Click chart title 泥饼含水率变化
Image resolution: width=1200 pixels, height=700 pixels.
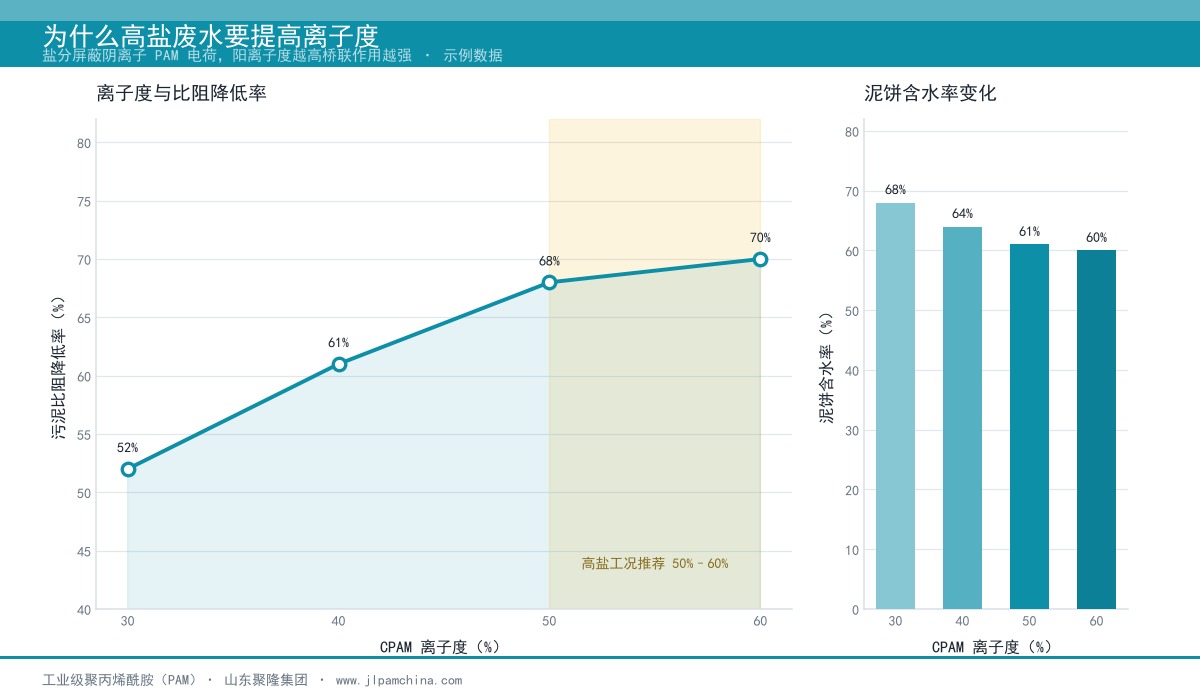point(930,94)
